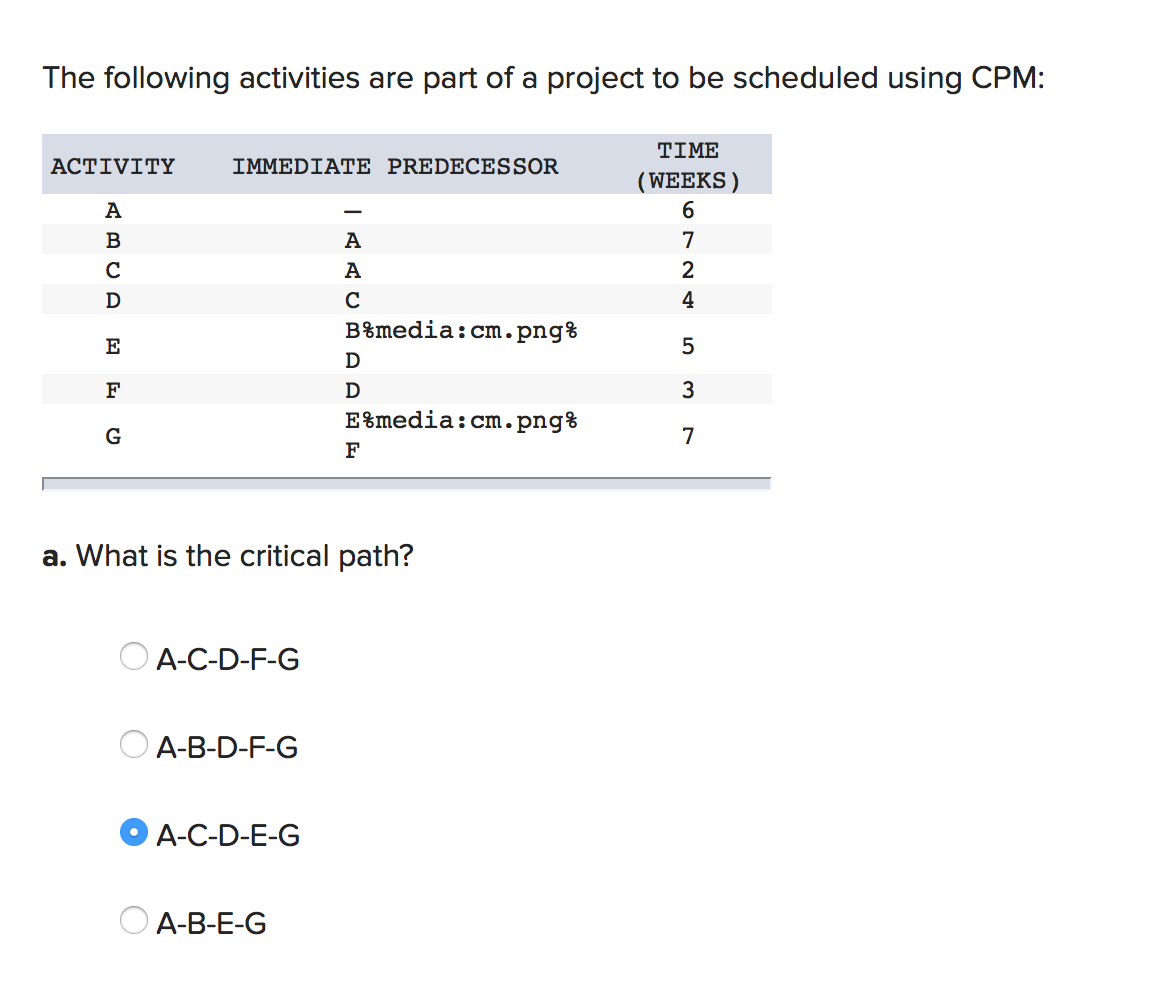Click the horizontal scrollbar under the table
Viewport: 1164px width, 984px height.
click(407, 484)
